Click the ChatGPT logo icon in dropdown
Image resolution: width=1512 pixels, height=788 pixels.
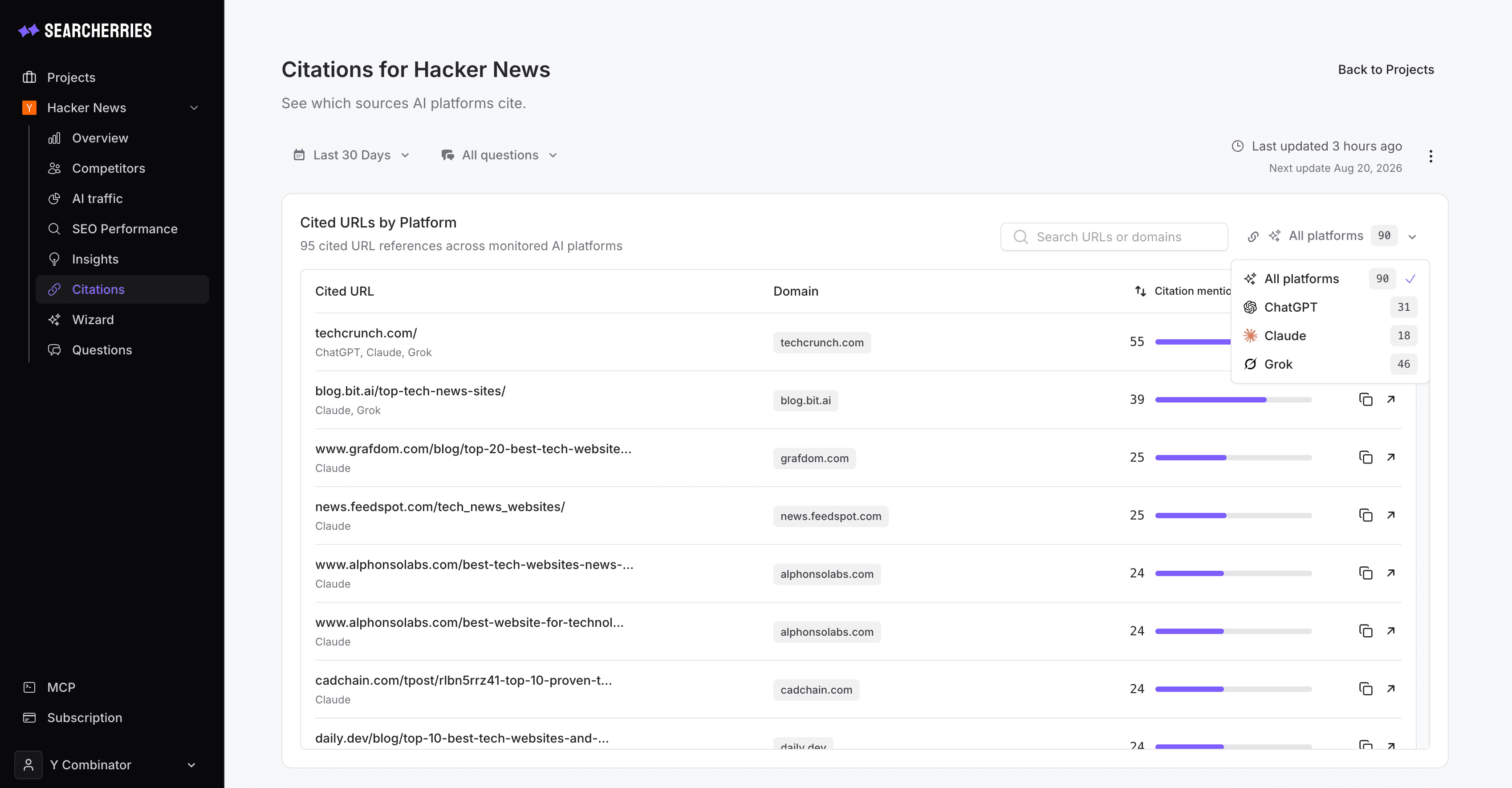tap(1250, 308)
